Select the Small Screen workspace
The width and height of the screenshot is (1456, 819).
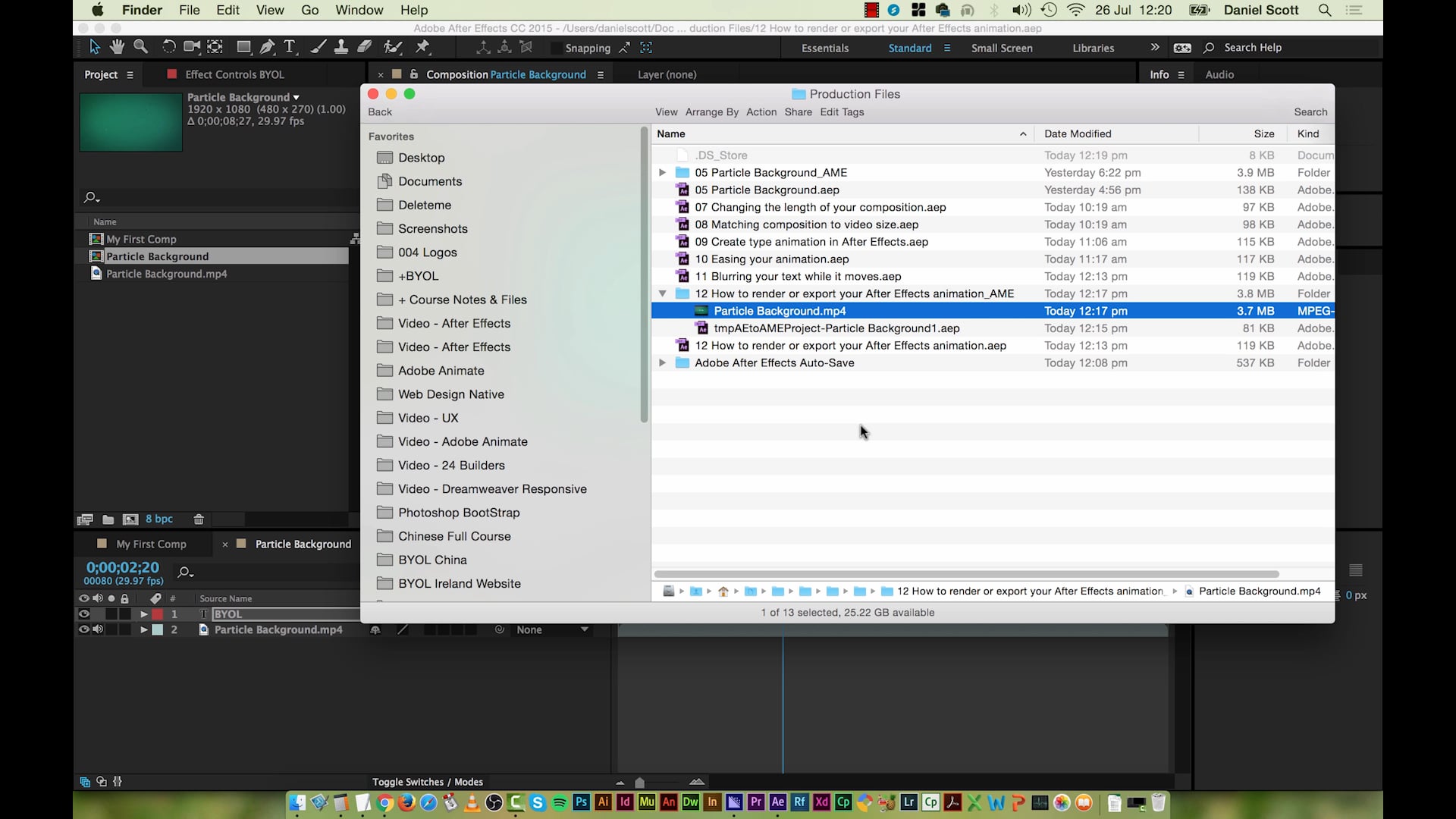point(1002,48)
